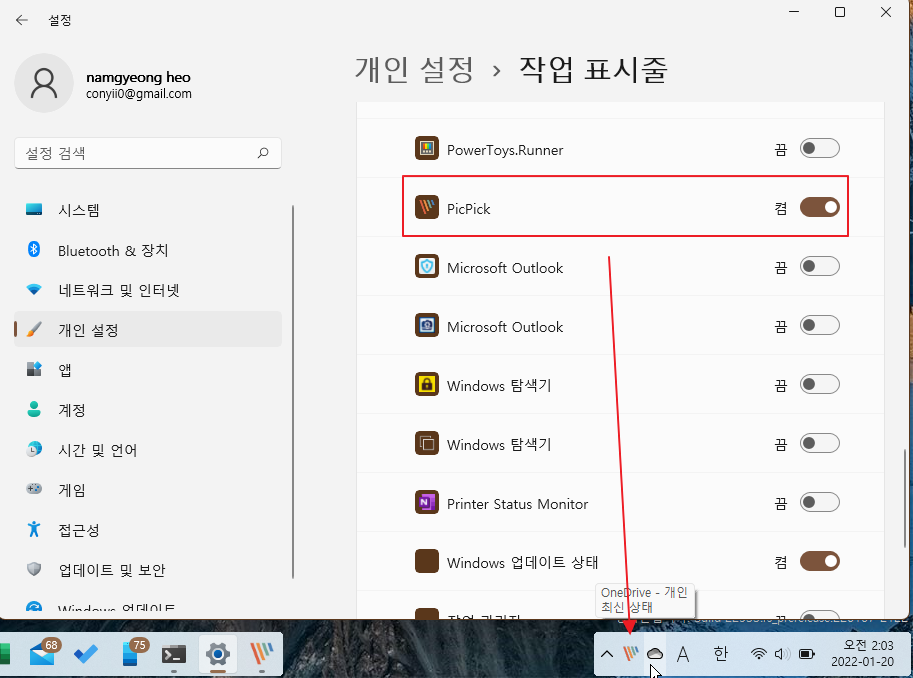Click the main content vertical scrollbar
913x678 pixels.
click(x=904, y=498)
